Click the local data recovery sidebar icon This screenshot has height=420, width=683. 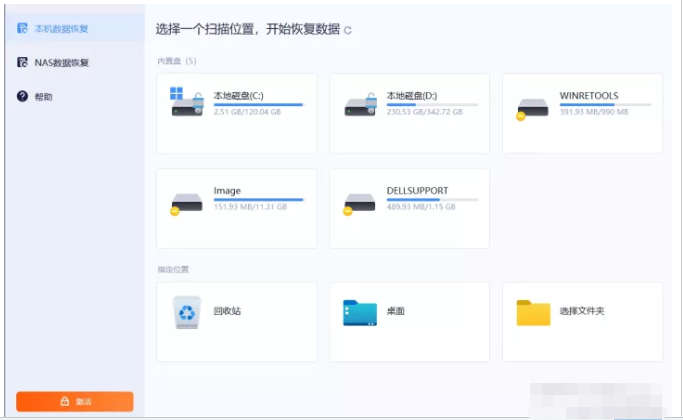click(22, 28)
